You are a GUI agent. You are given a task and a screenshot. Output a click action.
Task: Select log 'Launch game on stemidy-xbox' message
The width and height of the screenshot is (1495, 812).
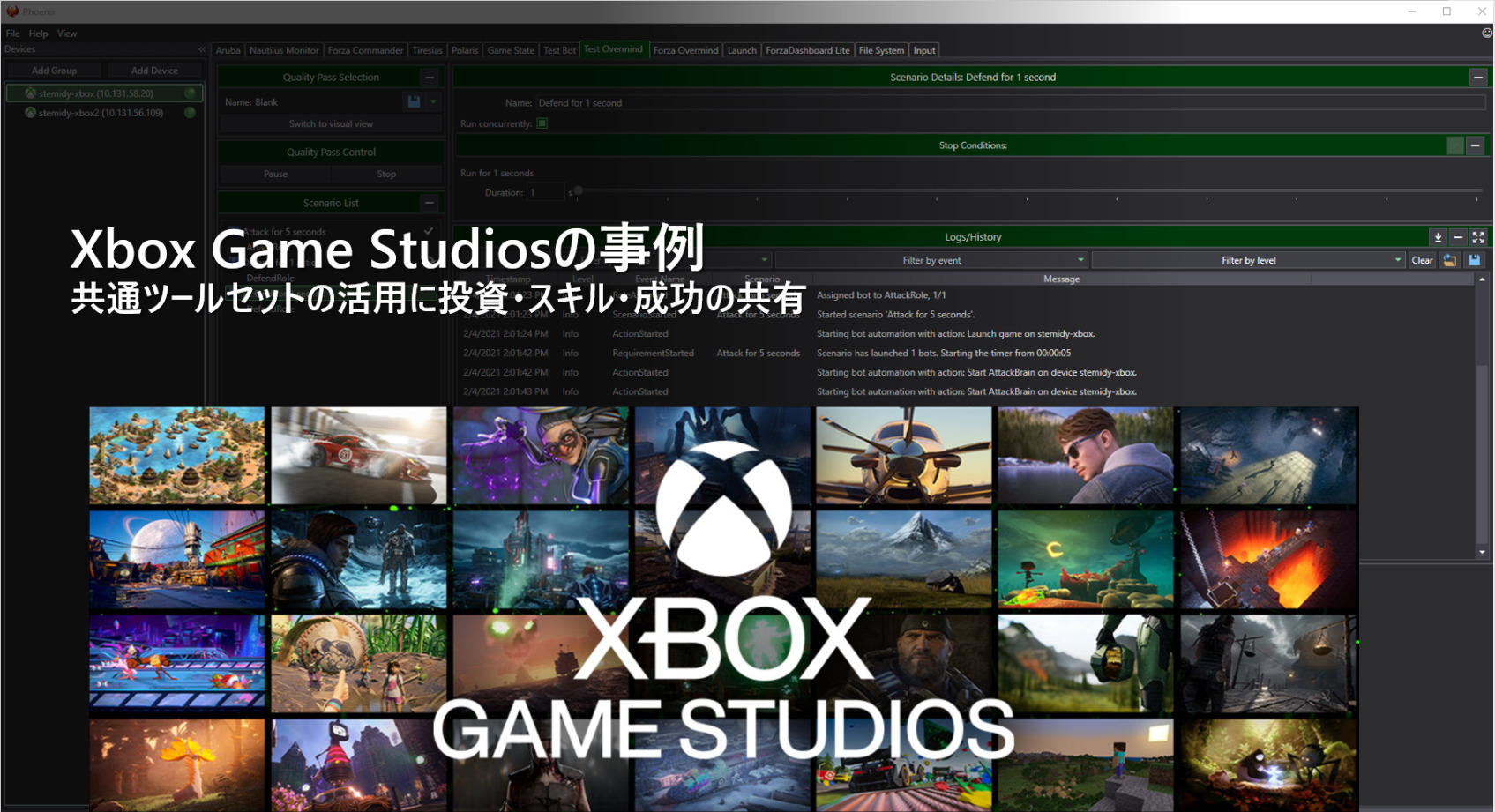tap(955, 334)
